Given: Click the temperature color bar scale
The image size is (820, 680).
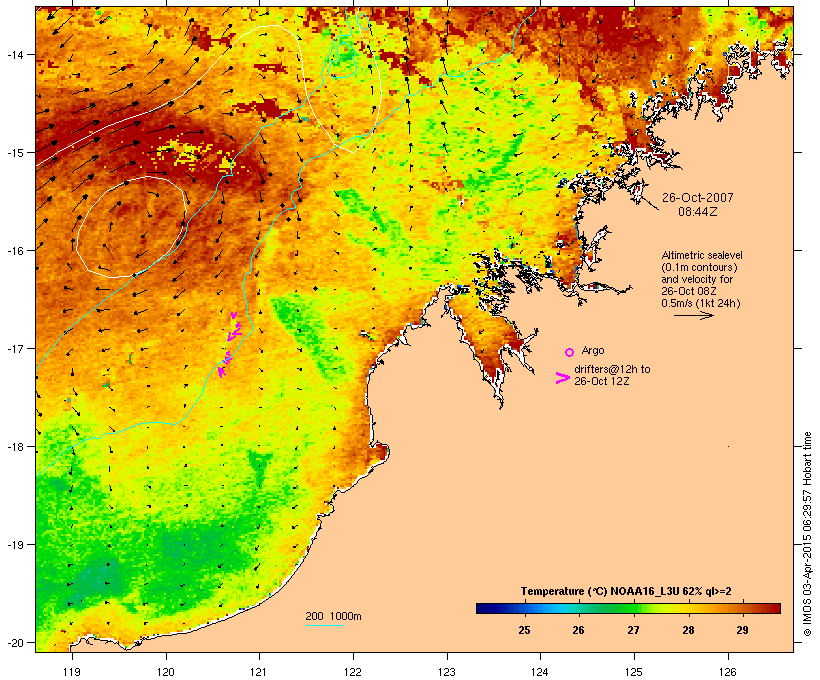Looking at the screenshot, I should click(x=628, y=608).
